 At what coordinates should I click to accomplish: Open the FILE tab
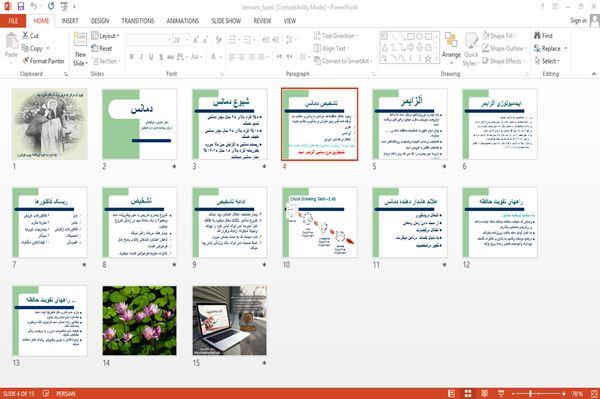pyautogui.click(x=13, y=21)
